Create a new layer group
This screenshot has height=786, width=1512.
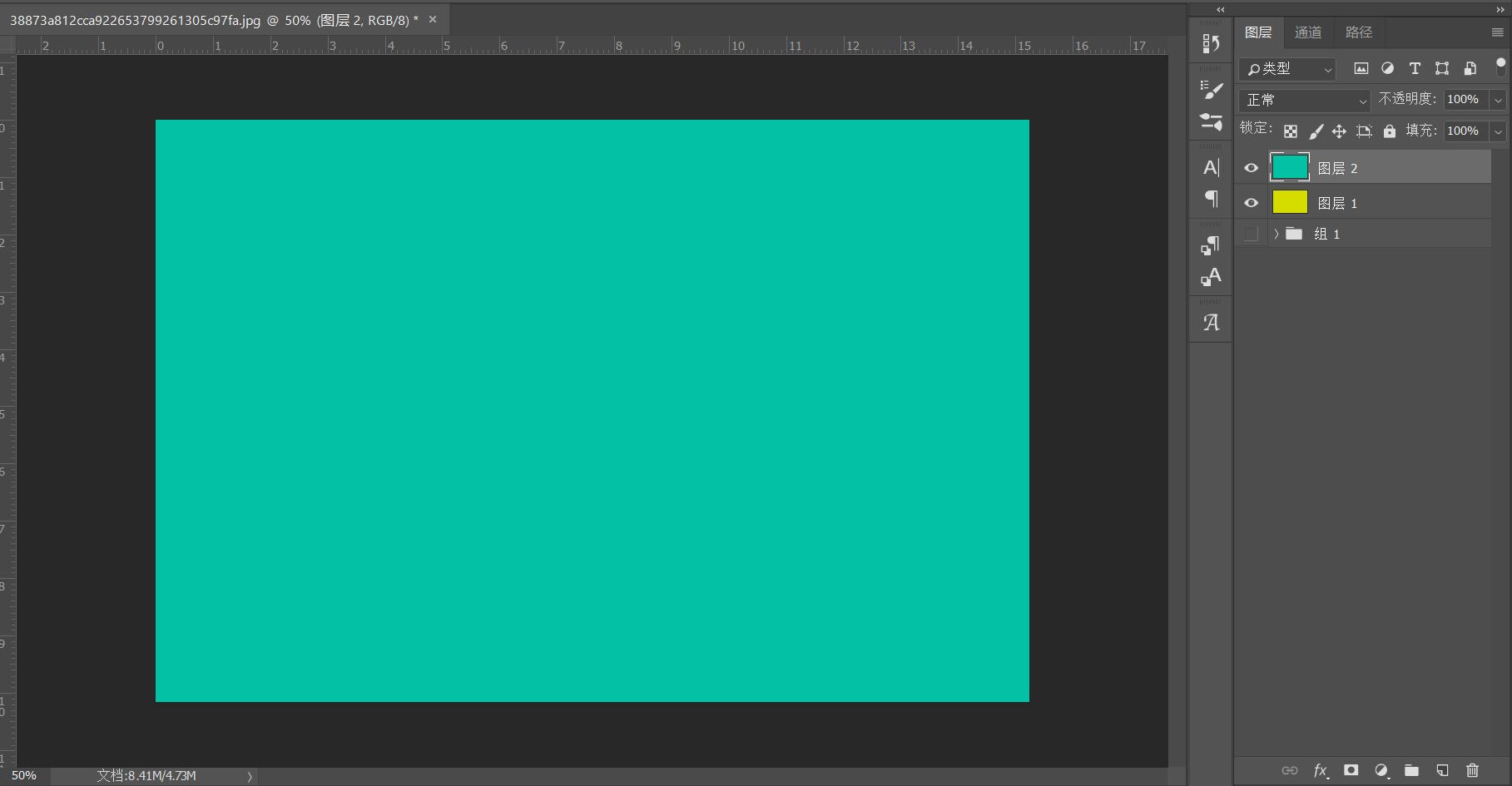(x=1411, y=770)
